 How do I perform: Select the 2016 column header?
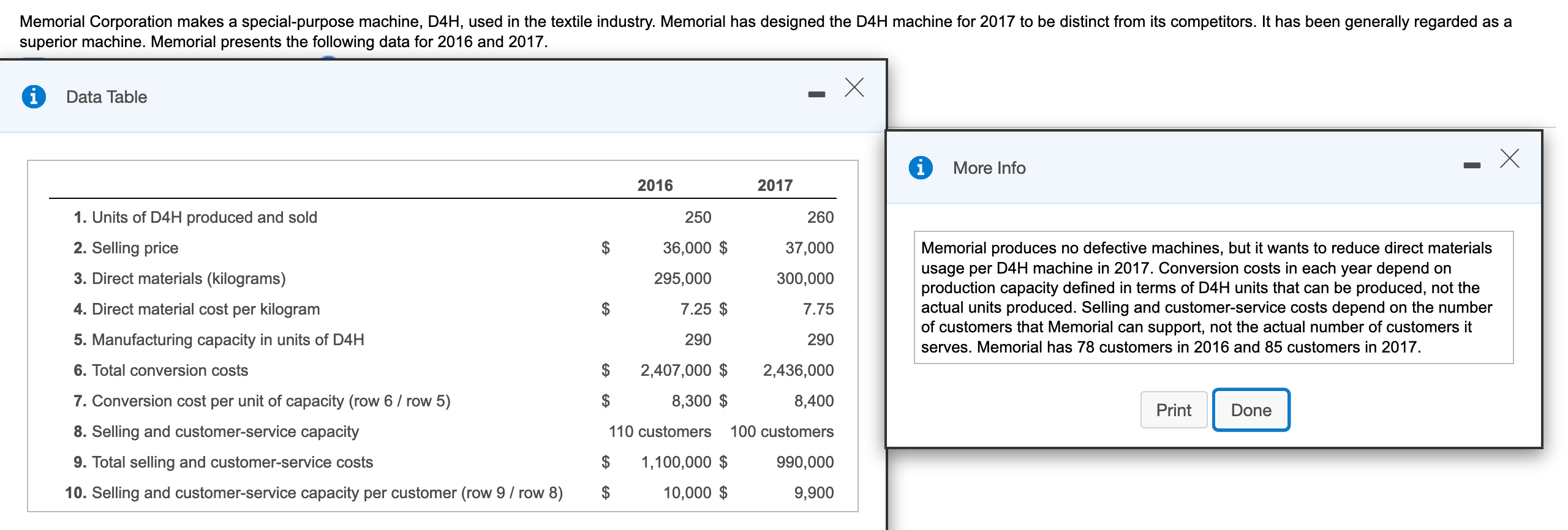pyautogui.click(x=655, y=185)
